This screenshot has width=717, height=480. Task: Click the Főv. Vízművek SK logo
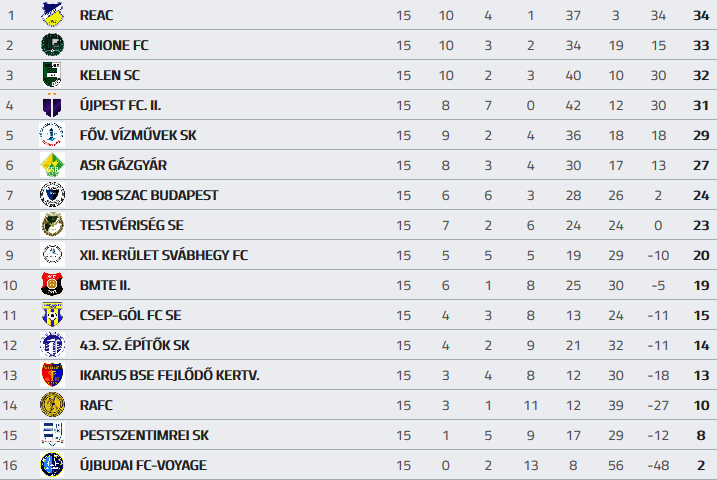point(51,135)
